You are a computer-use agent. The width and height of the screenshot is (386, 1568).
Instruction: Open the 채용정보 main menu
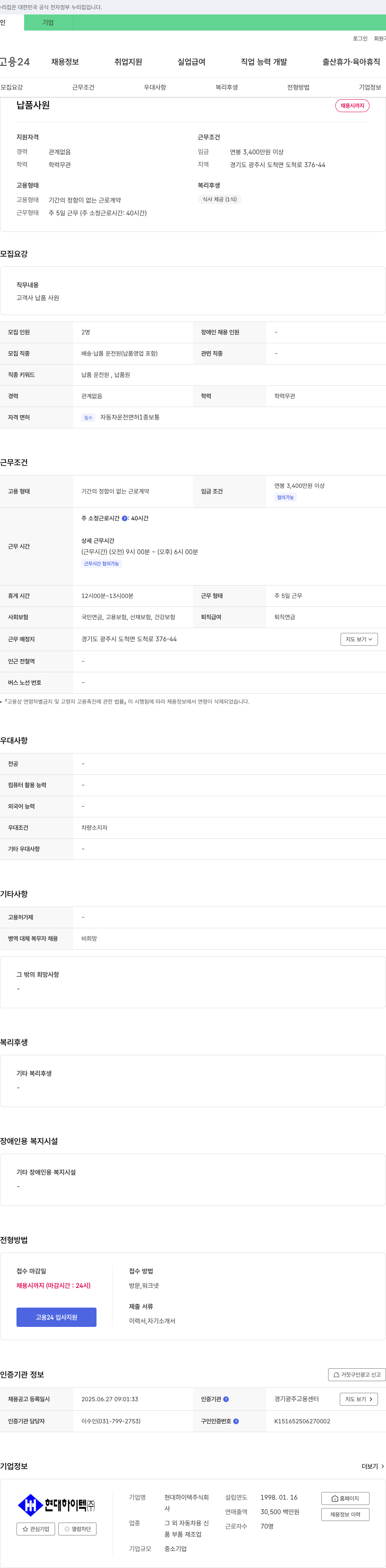point(65,62)
